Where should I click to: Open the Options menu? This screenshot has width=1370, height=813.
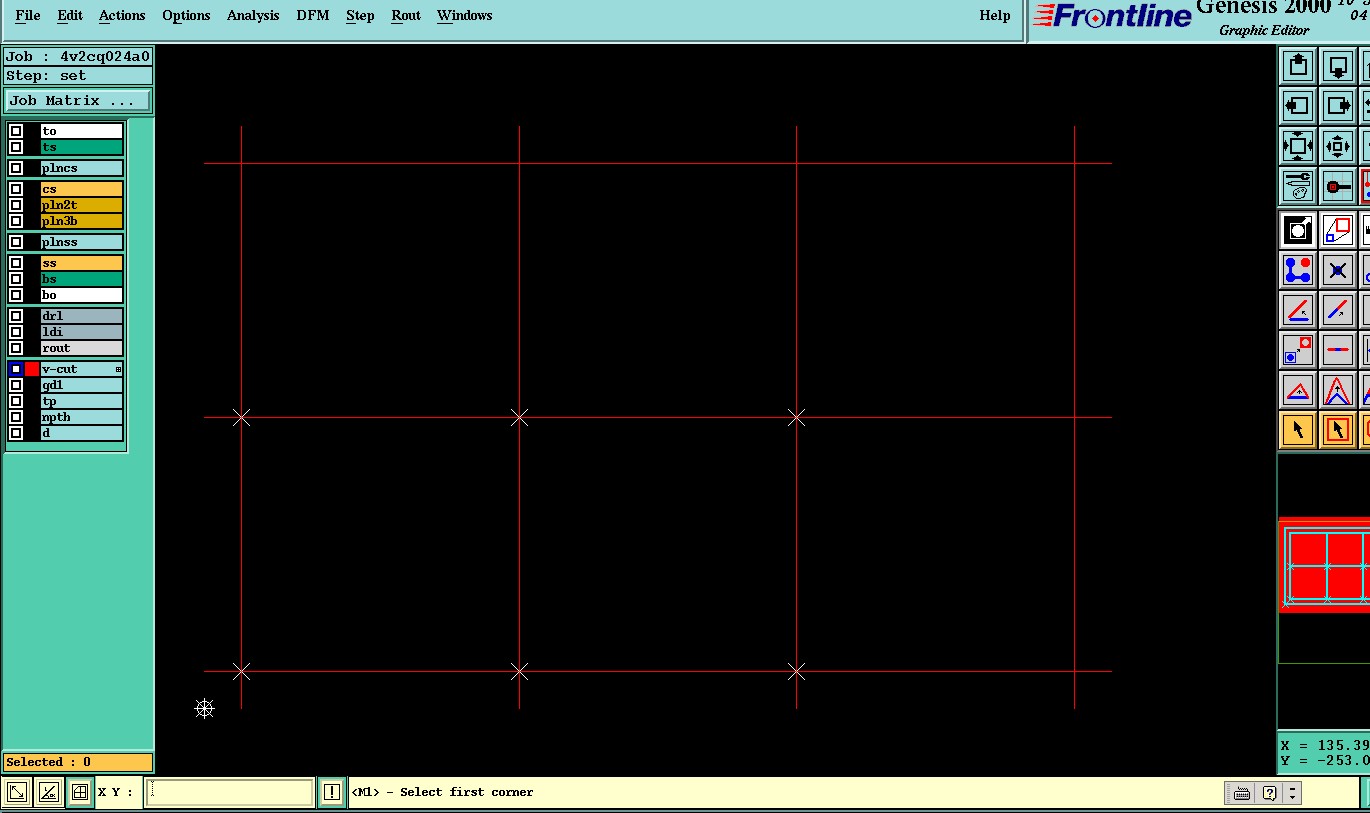[x=186, y=15]
